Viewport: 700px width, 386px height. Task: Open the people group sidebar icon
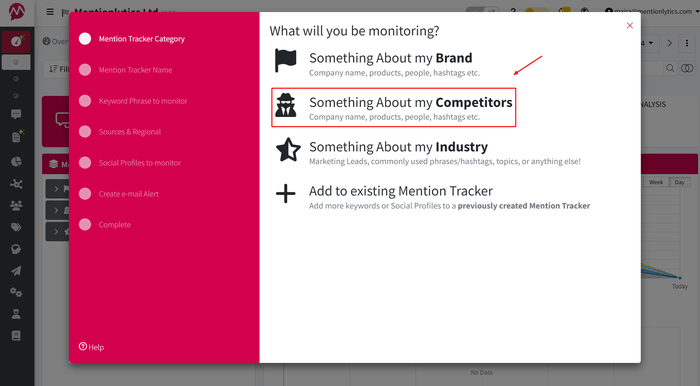click(x=16, y=205)
